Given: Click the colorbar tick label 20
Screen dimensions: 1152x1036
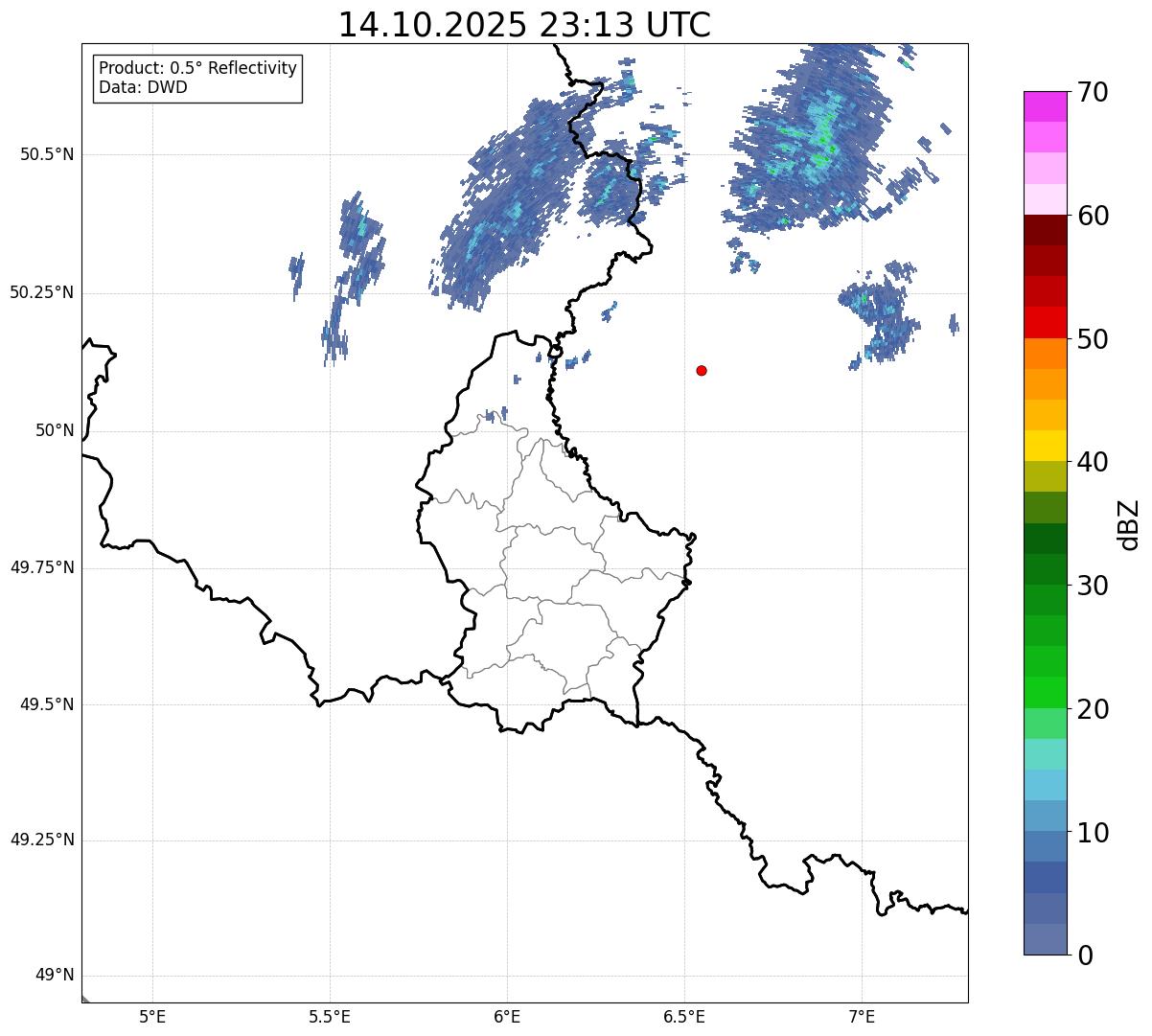Looking at the screenshot, I should (1093, 709).
